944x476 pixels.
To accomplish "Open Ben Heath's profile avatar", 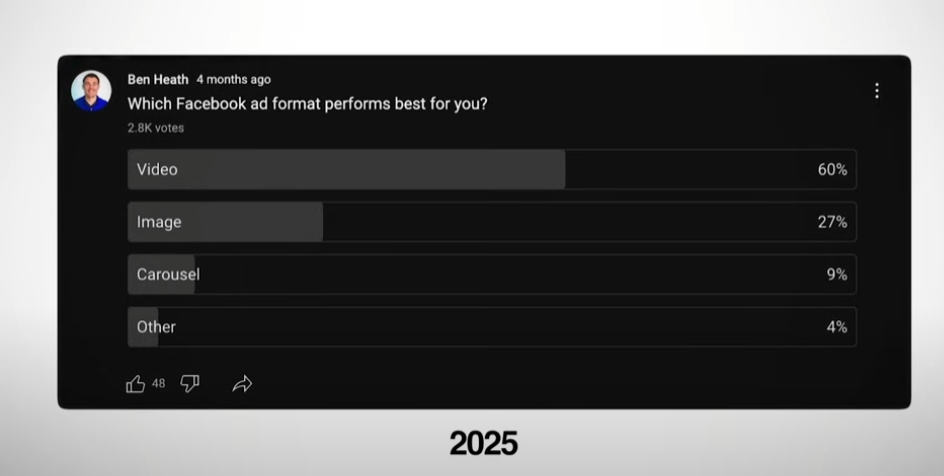I will click(x=92, y=91).
